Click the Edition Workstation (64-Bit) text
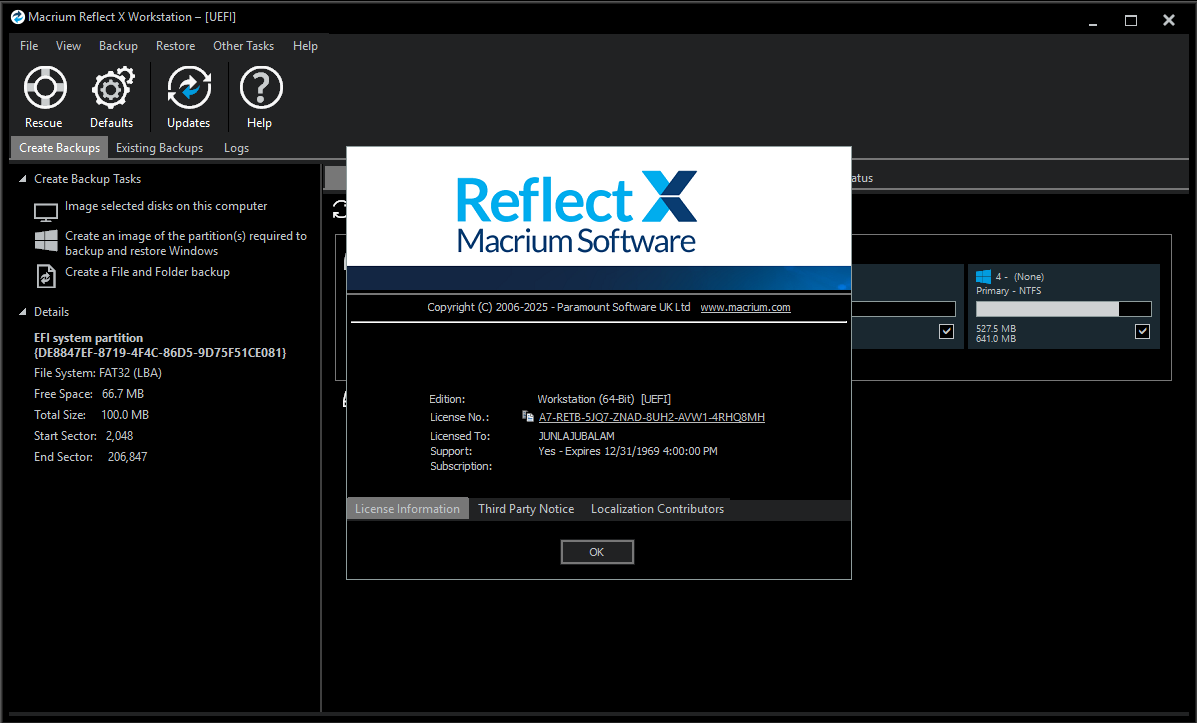1197x723 pixels. pyautogui.click(x=604, y=399)
